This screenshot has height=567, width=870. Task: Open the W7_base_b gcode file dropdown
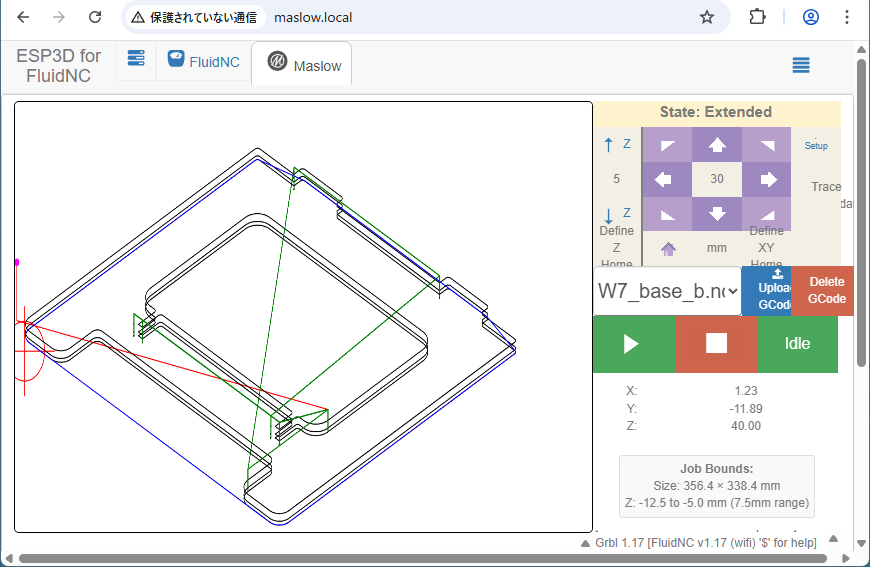pos(667,291)
